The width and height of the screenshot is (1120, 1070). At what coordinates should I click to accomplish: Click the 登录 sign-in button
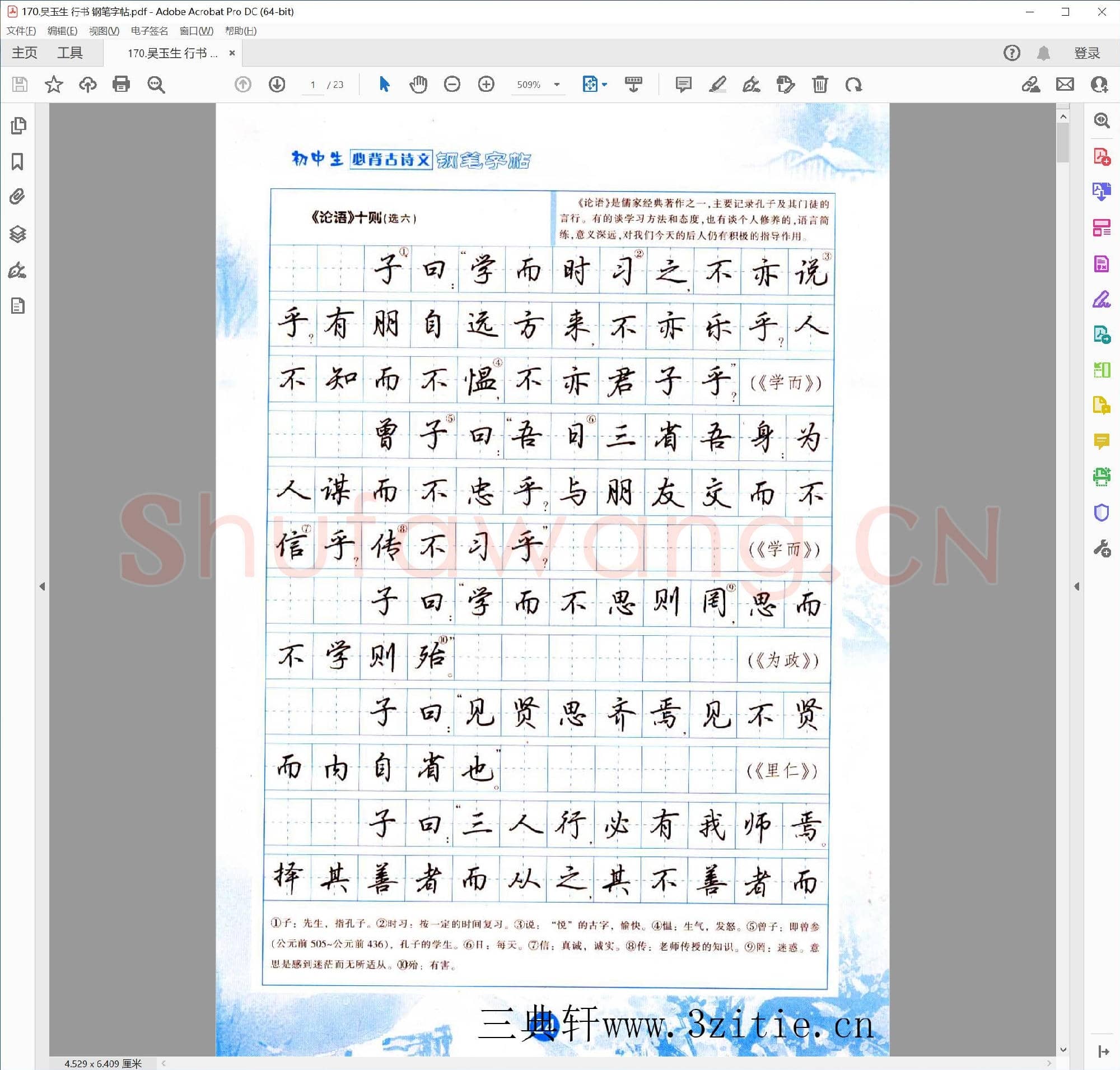click(1085, 53)
